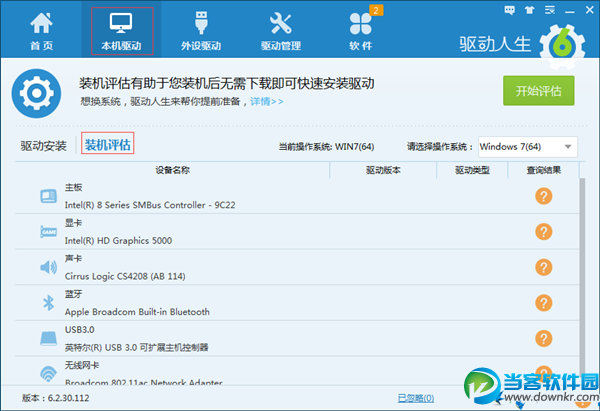Click the graphics card GAME icon
The height and width of the screenshot is (411, 600).
tap(49, 232)
